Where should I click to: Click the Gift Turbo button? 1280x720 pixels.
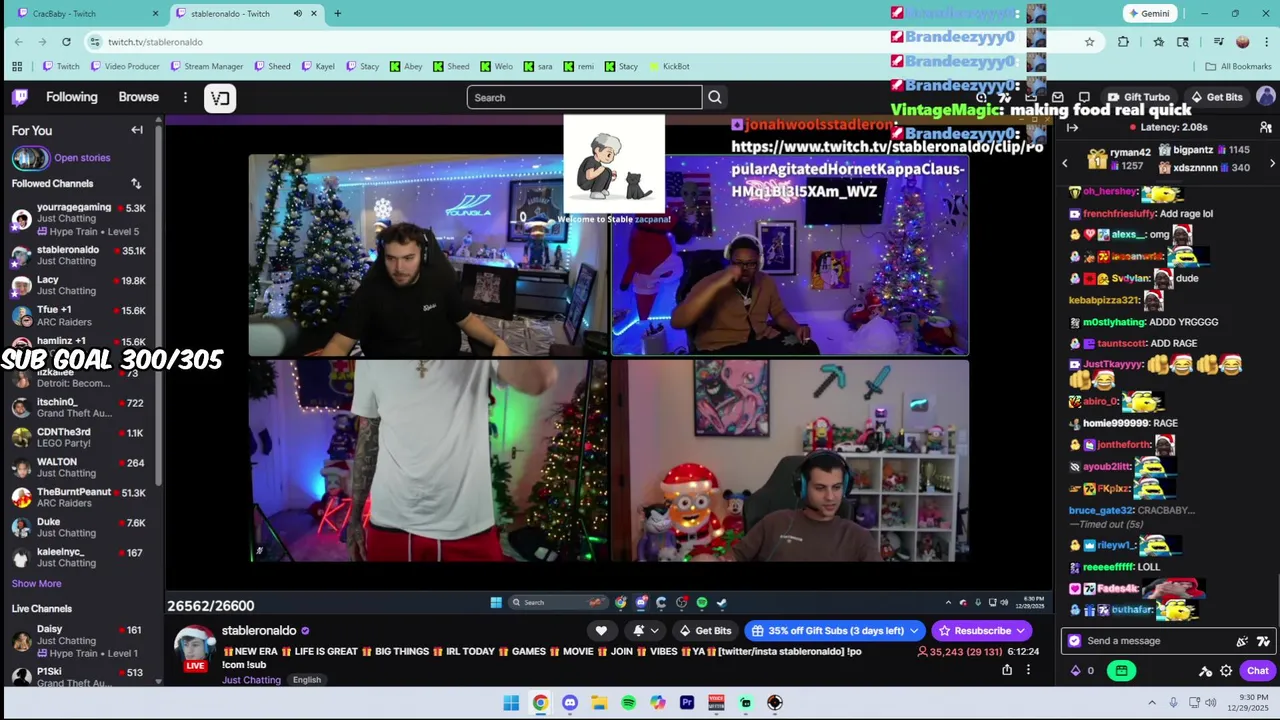(x=1138, y=97)
